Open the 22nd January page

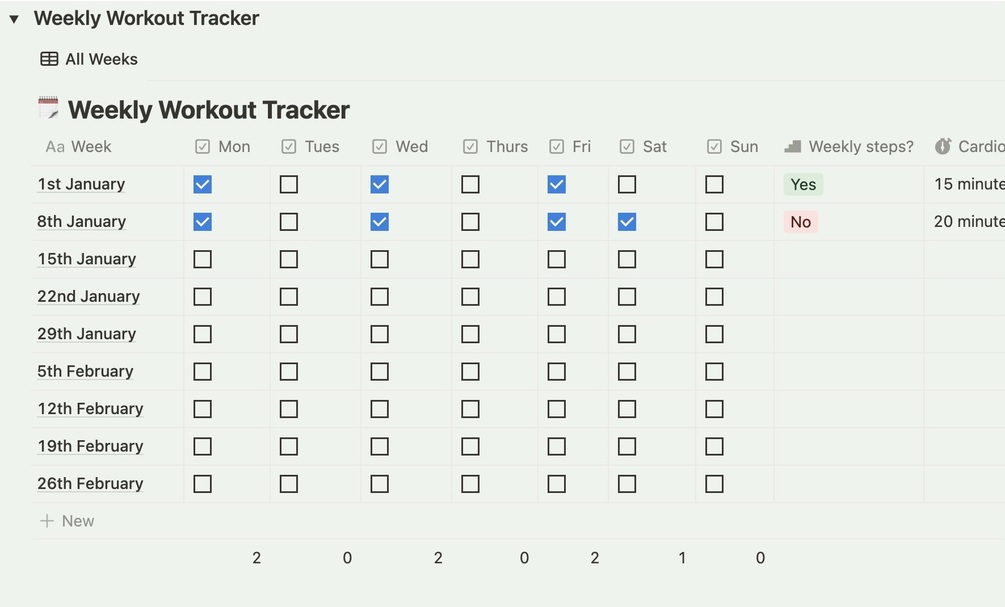click(x=88, y=297)
